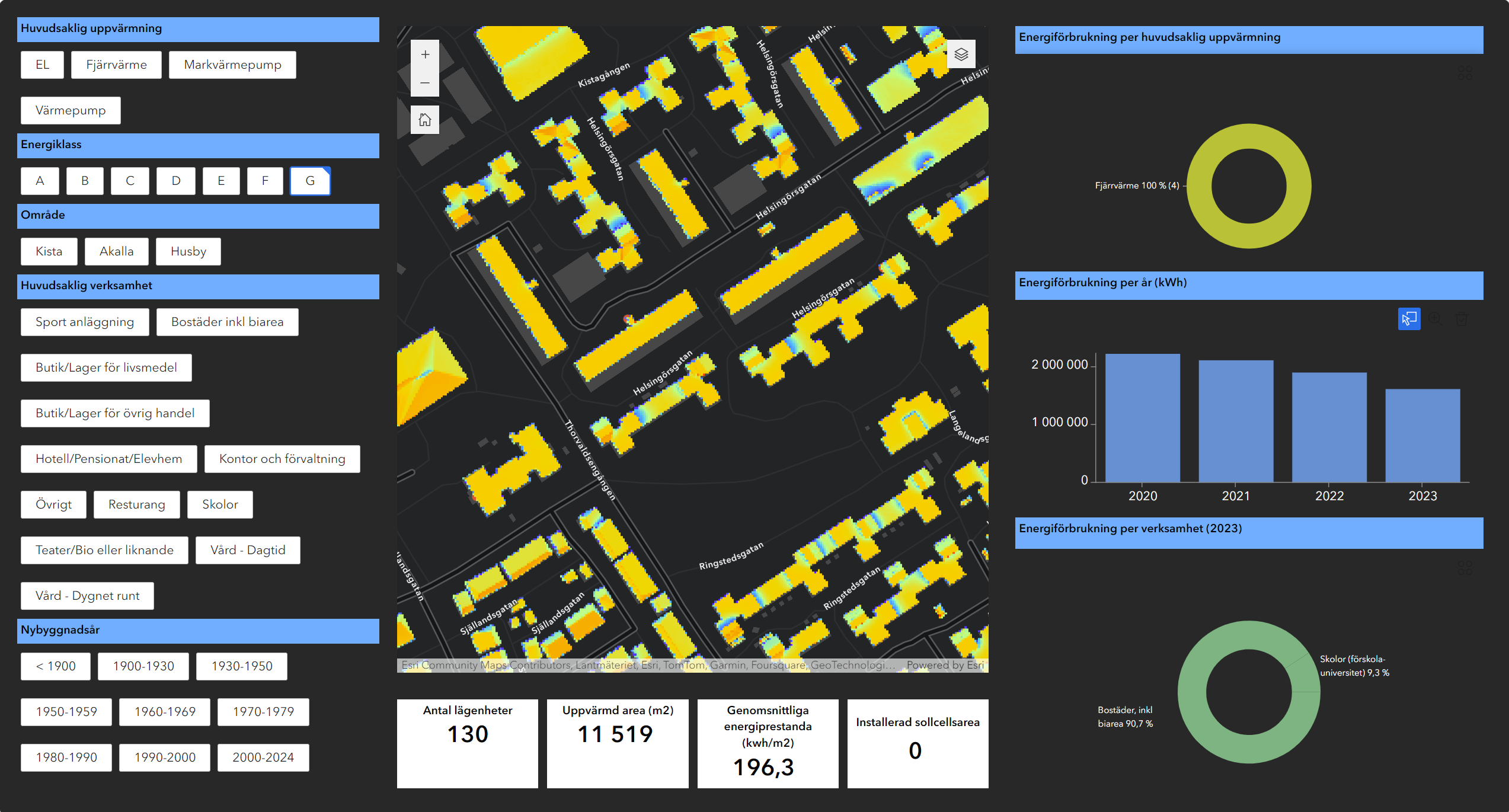Toggle legend on verksamhet donut chart
The width and height of the screenshot is (1509, 812).
pos(1465,568)
